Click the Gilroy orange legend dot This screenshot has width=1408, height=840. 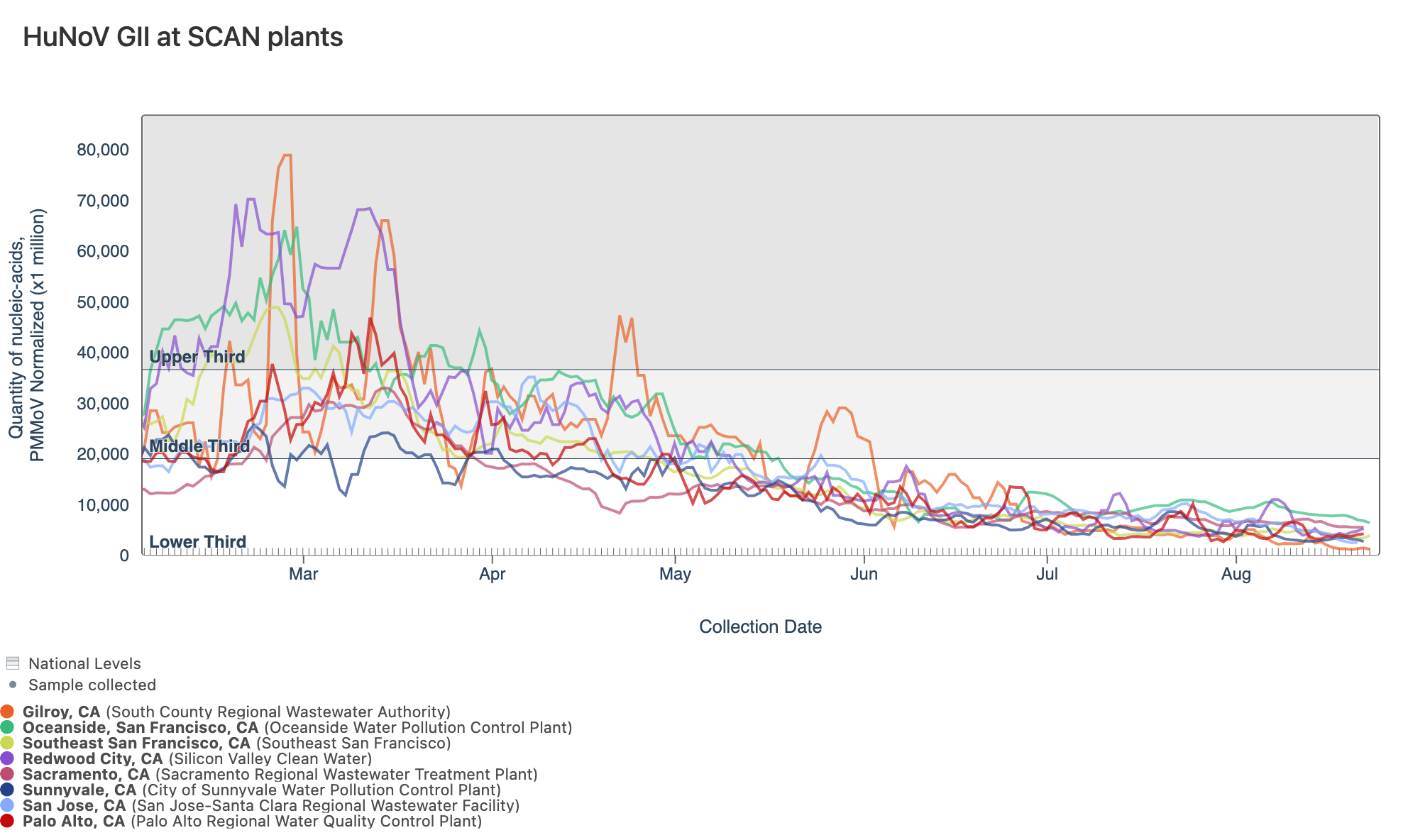coord(7,712)
